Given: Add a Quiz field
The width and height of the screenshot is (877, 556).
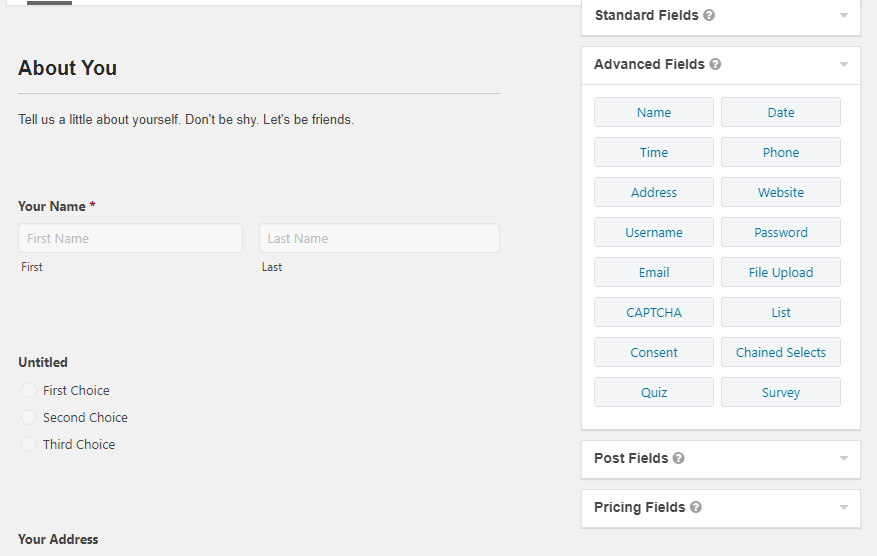Looking at the screenshot, I should pyautogui.click(x=654, y=392).
